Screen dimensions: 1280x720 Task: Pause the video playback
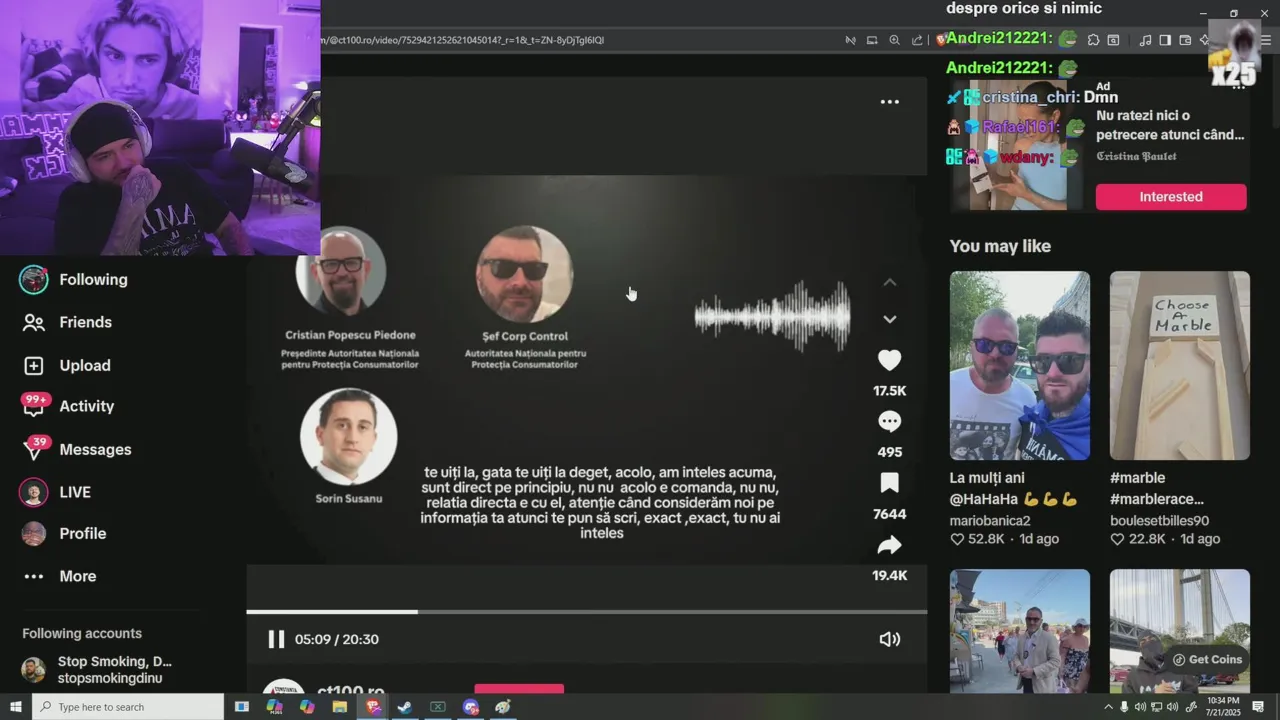(x=276, y=639)
